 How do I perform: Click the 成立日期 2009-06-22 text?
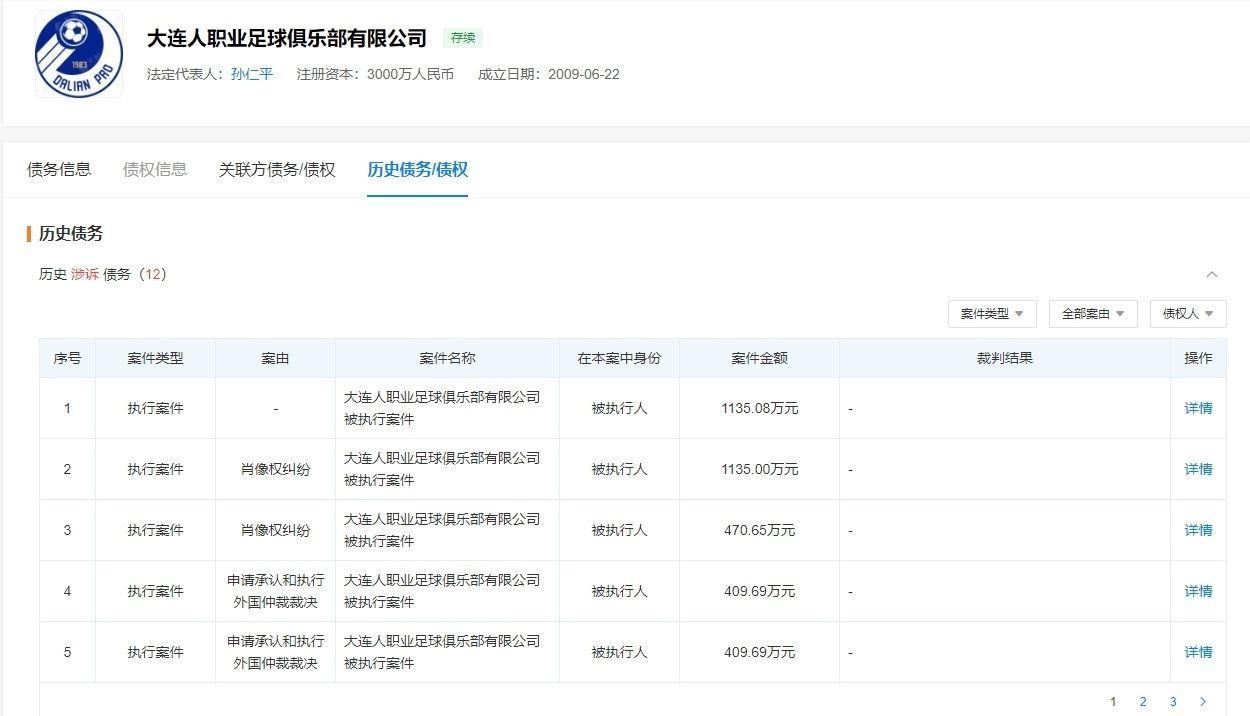pos(549,74)
